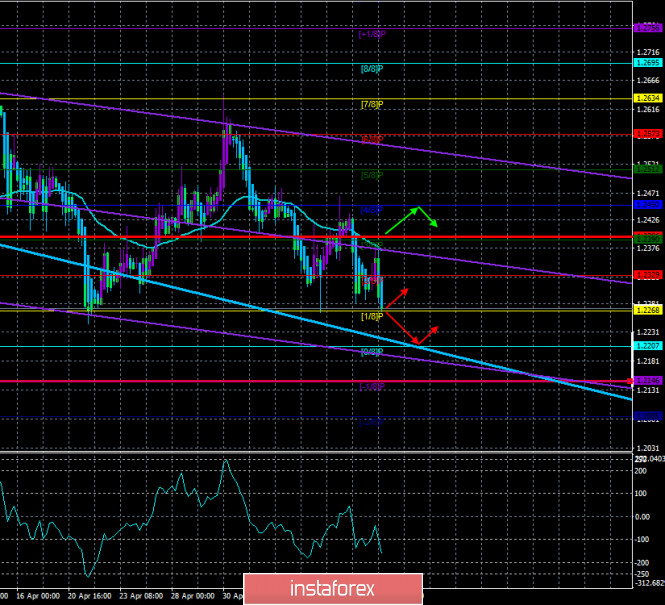Click the [-2/8]P Murrey level label
This screenshot has width=665, height=605.
click(x=372, y=422)
